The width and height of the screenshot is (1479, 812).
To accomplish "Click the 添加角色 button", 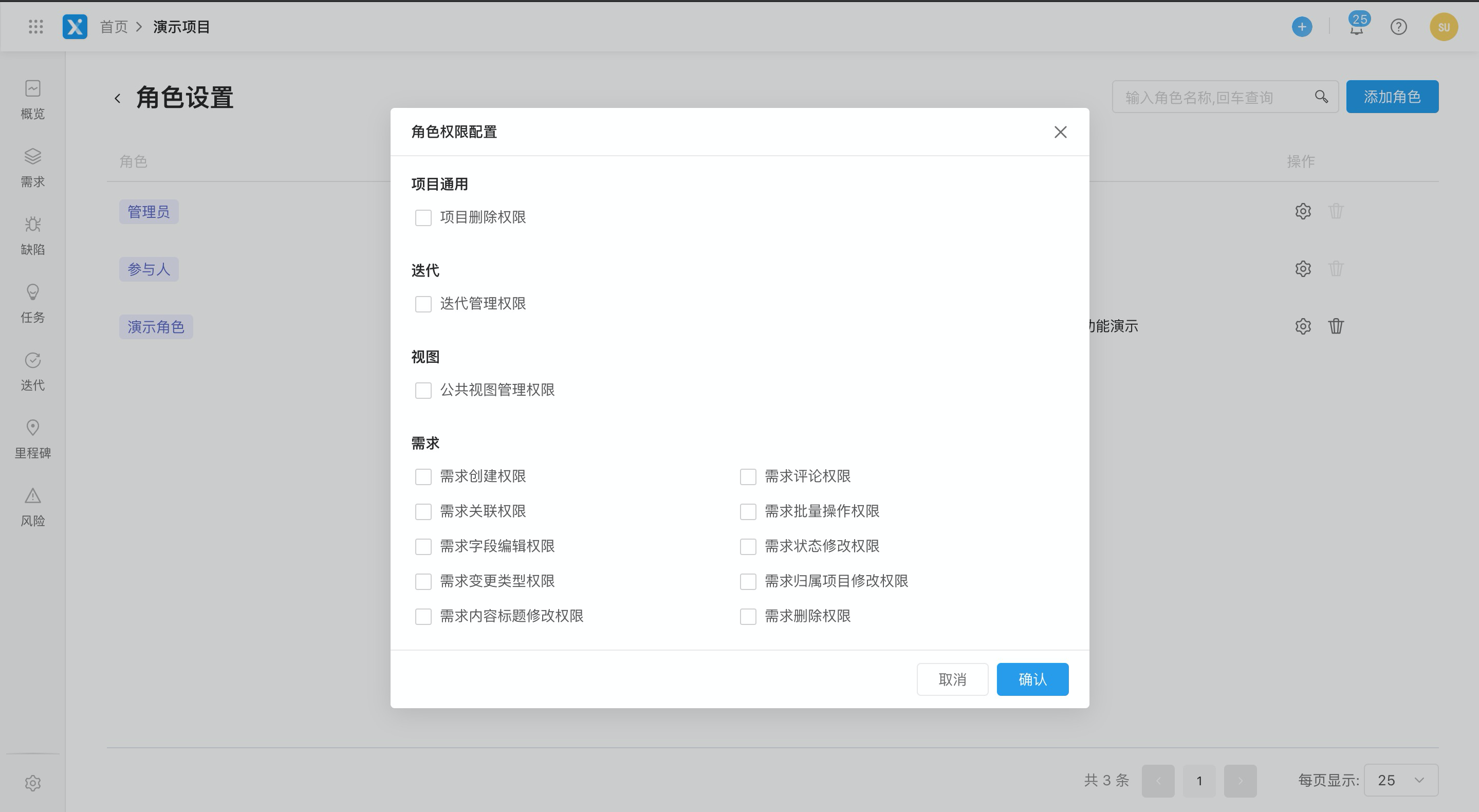I will tap(1392, 97).
